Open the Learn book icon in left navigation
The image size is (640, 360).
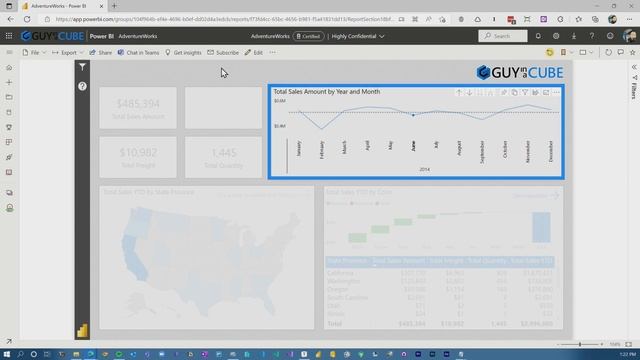point(9,172)
